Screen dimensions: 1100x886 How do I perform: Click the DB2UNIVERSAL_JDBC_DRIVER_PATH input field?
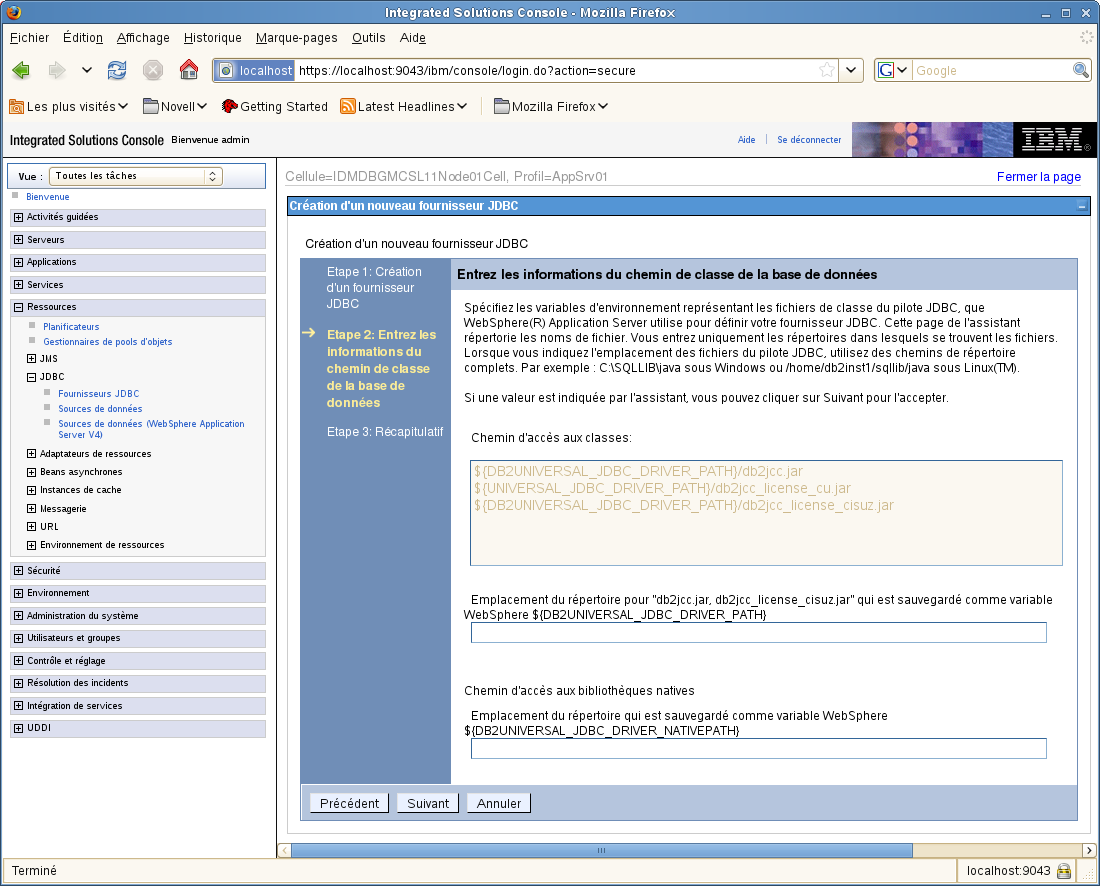(758, 632)
